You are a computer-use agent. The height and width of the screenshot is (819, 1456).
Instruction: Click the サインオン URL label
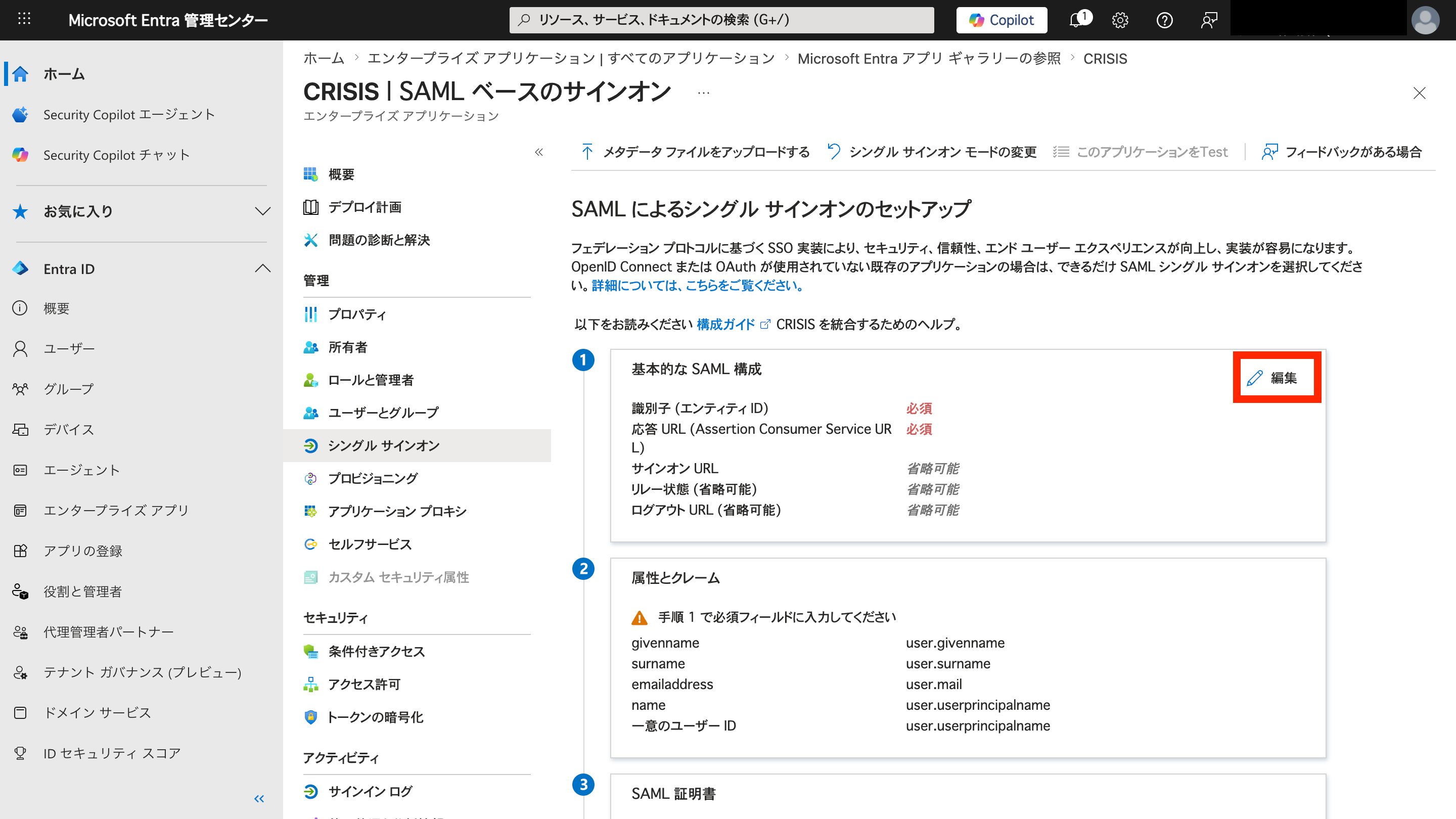[675, 468]
